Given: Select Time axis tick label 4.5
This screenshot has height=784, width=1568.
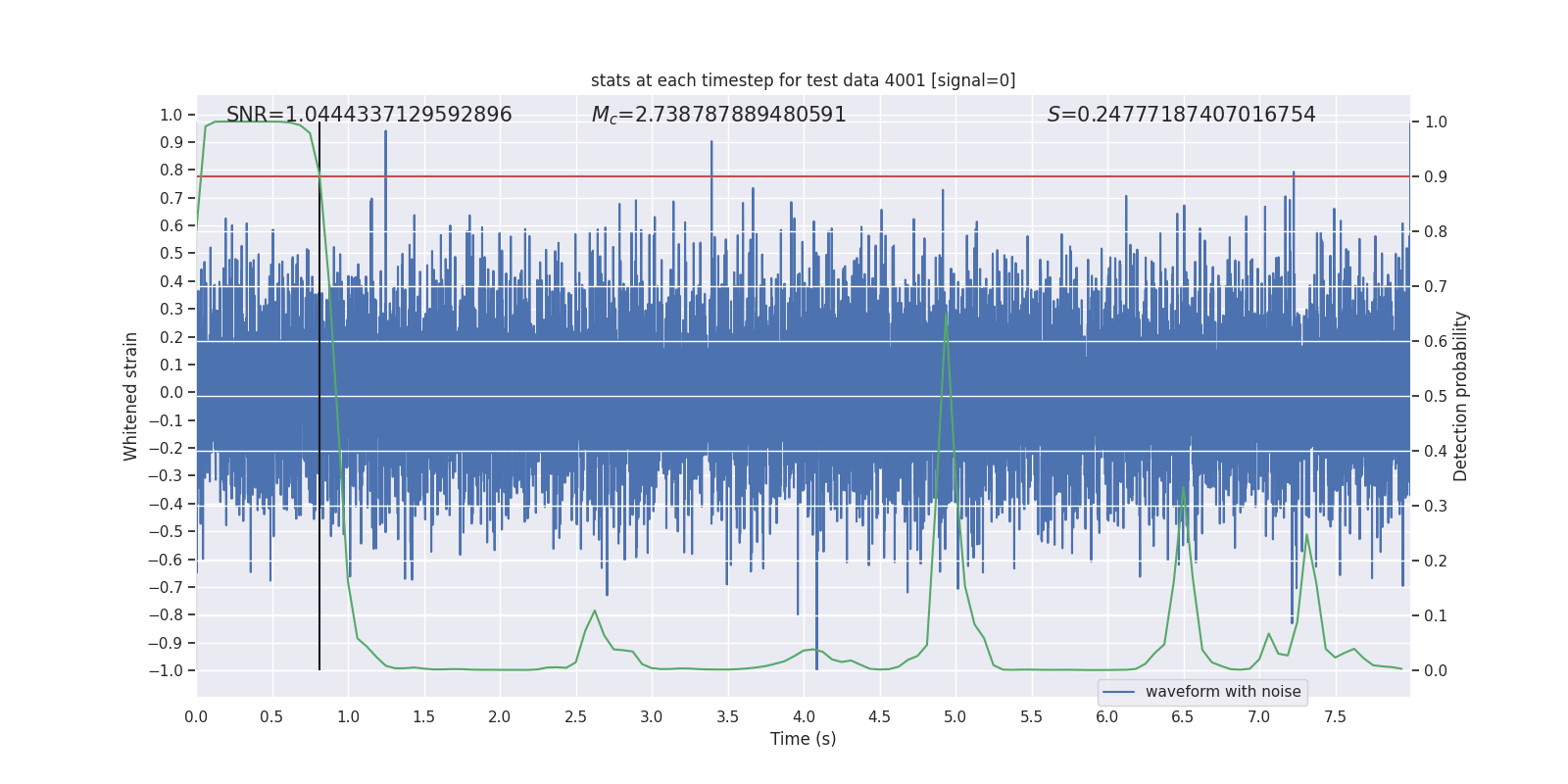Looking at the screenshot, I should [x=879, y=716].
